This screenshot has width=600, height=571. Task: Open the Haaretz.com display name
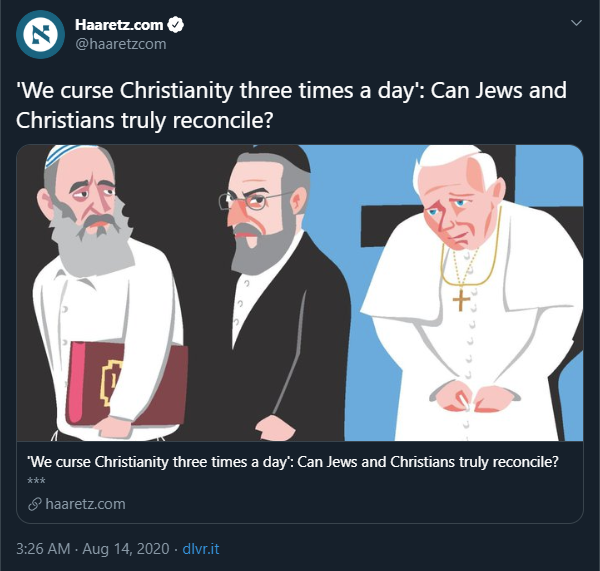point(119,25)
